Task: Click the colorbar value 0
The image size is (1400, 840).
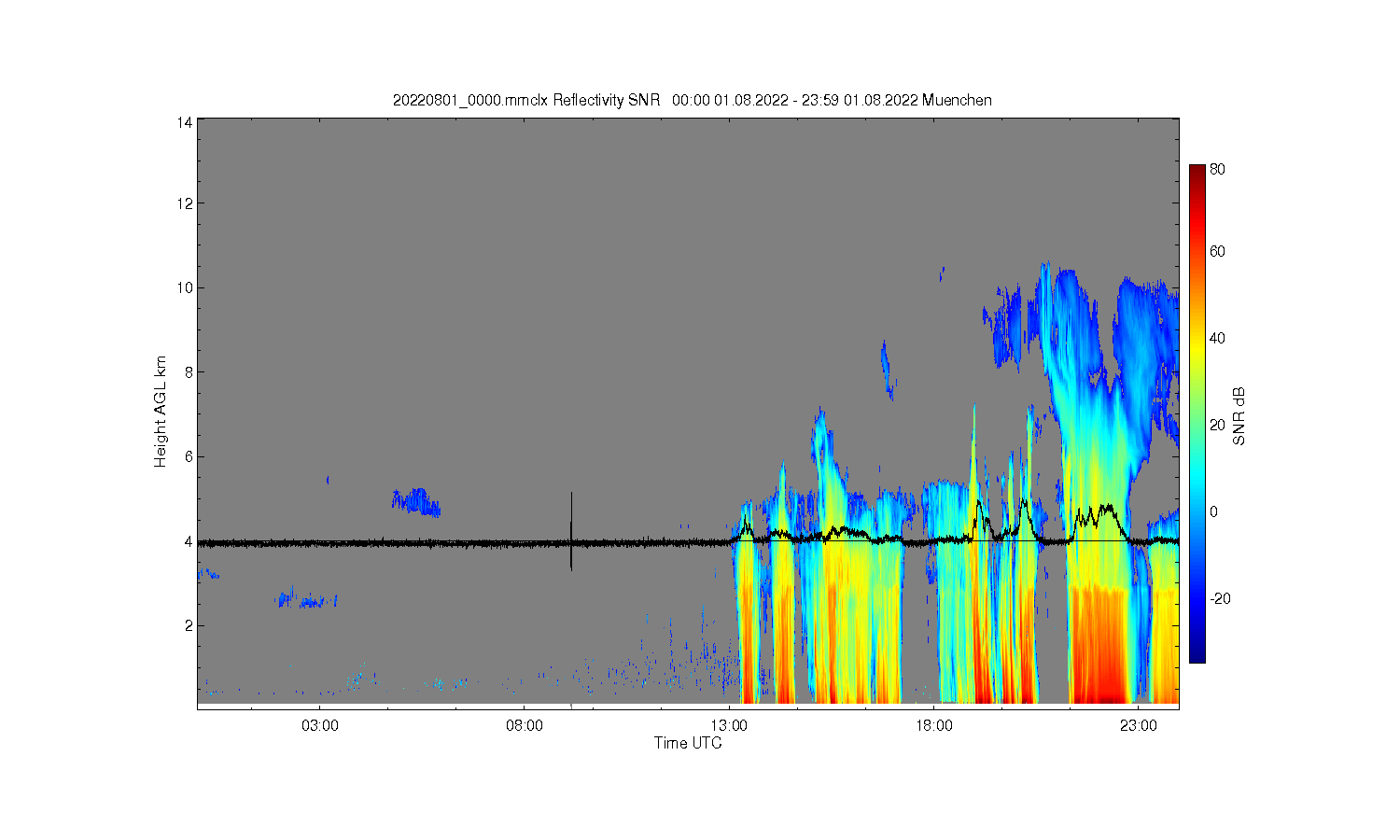Action: pyautogui.click(x=1213, y=511)
